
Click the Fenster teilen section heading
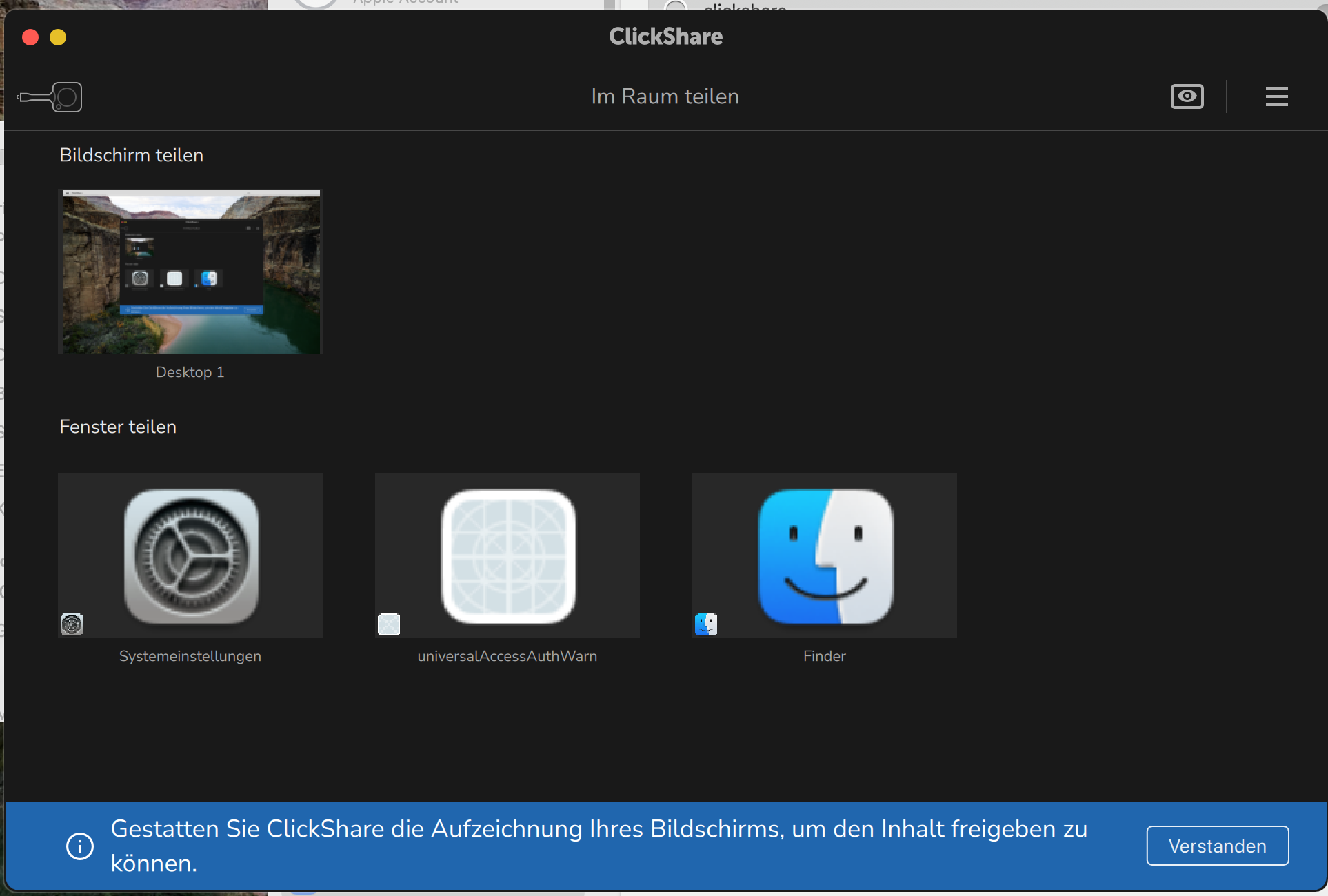pyautogui.click(x=118, y=427)
